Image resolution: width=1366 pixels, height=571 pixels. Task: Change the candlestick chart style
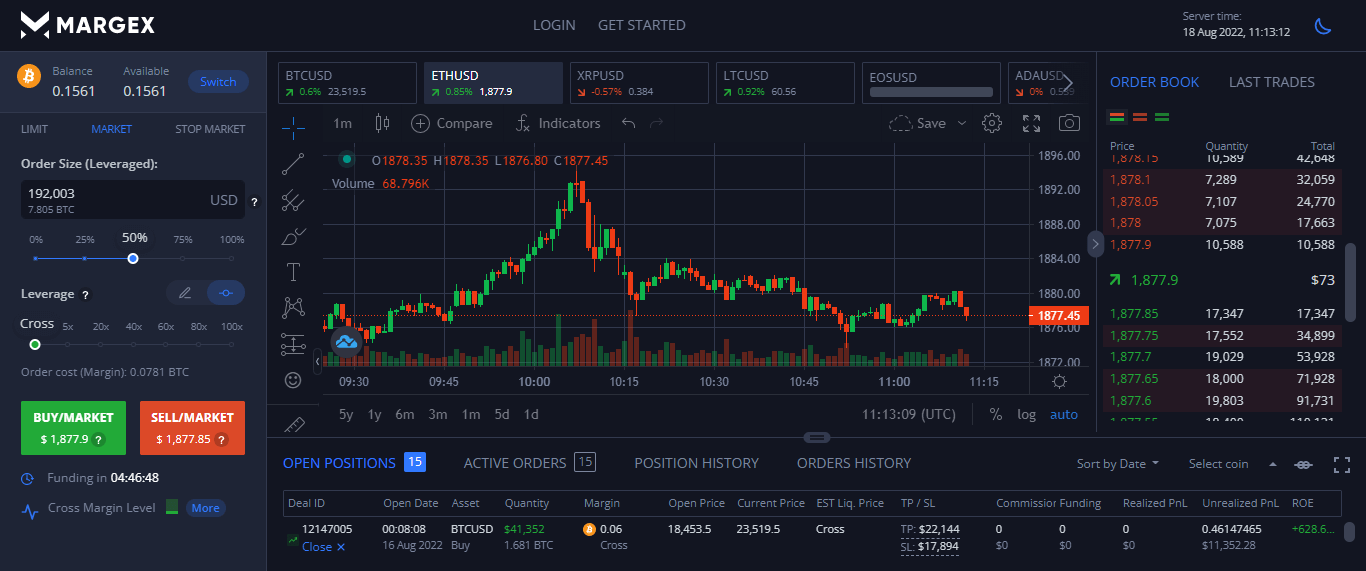click(381, 123)
